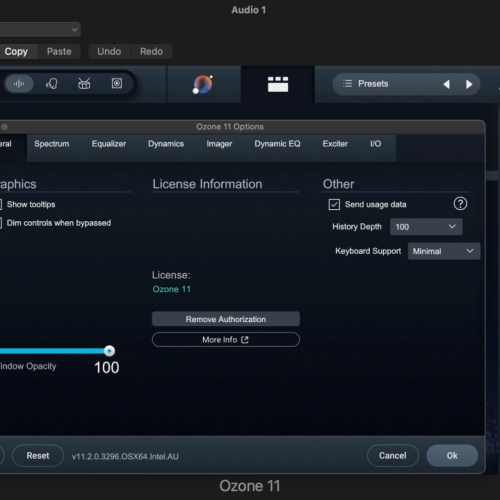500x500 pixels.
Task: Select the audio waveform view icon
Action: pyautogui.click(x=19, y=83)
